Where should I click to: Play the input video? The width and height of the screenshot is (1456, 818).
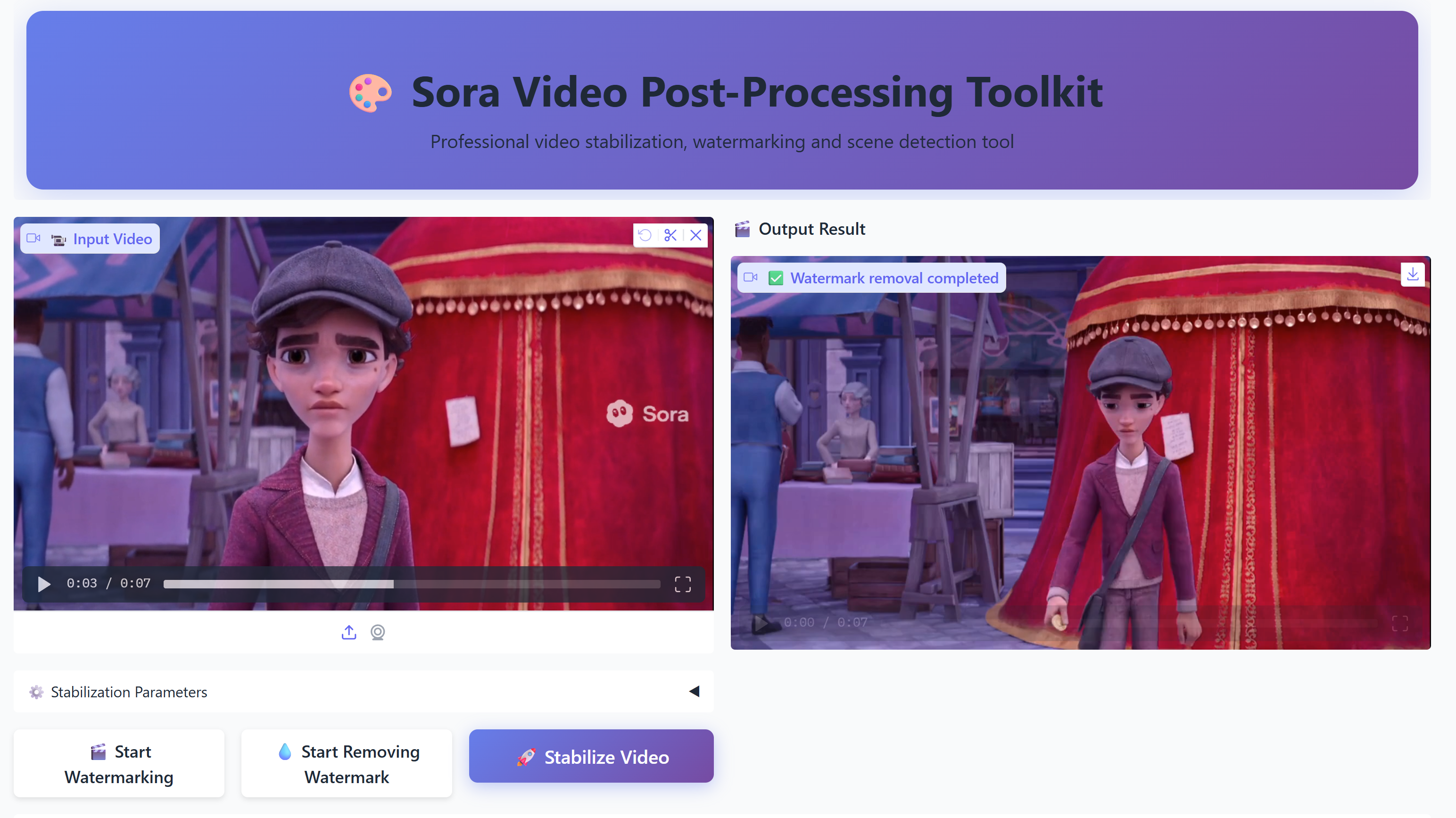tap(43, 584)
